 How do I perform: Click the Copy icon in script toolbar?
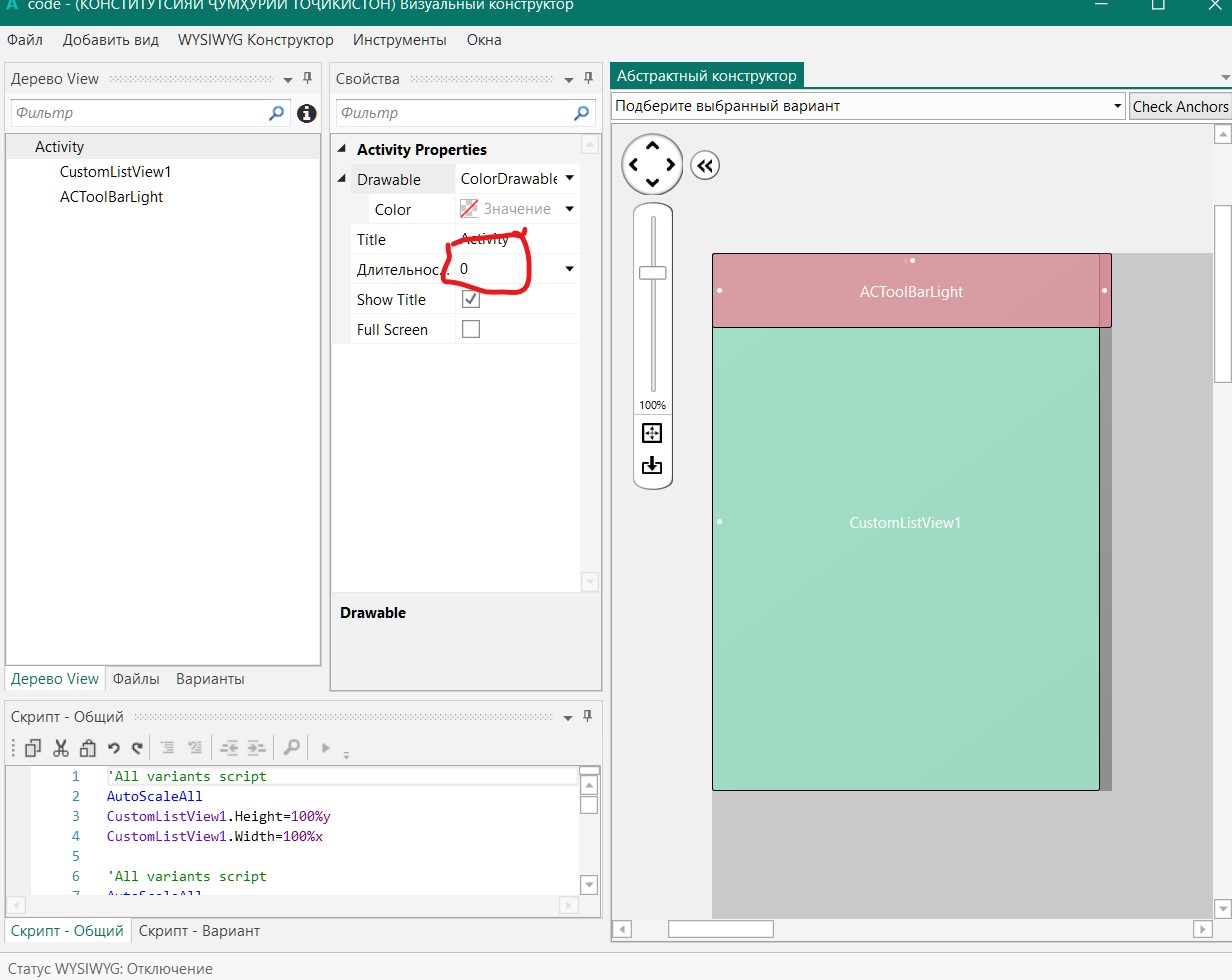(33, 747)
